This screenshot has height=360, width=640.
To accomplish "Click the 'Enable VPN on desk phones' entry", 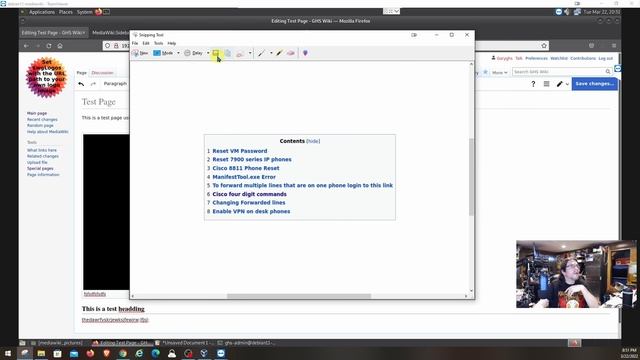I will click(251, 211).
